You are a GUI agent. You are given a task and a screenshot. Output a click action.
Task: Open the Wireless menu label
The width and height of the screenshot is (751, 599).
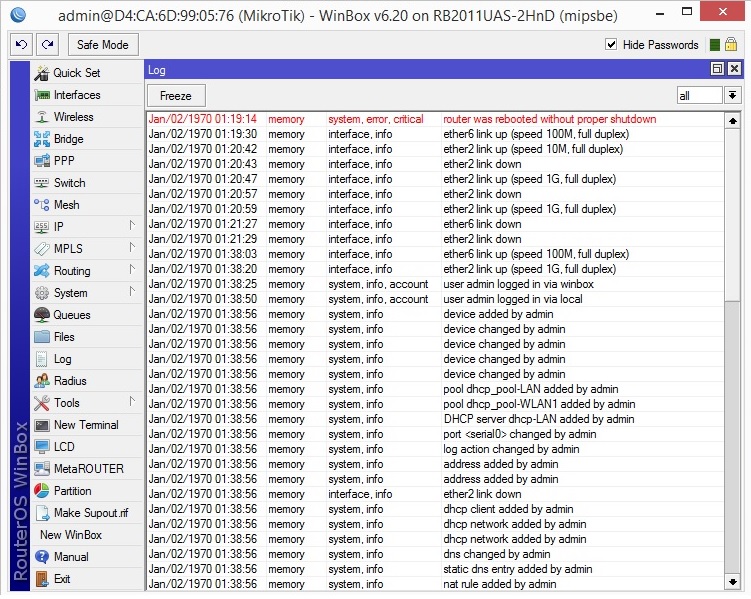[x=74, y=117]
